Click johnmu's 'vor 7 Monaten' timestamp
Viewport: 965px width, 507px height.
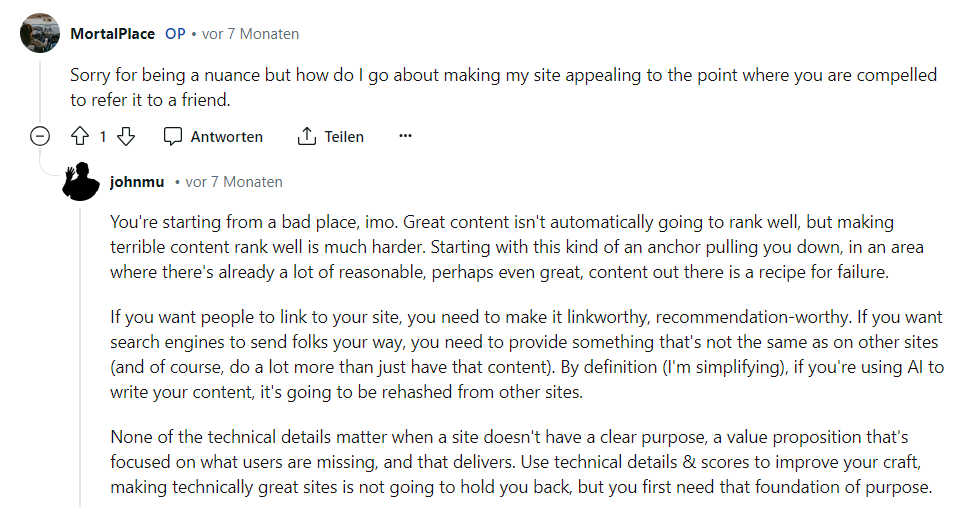coord(234,182)
